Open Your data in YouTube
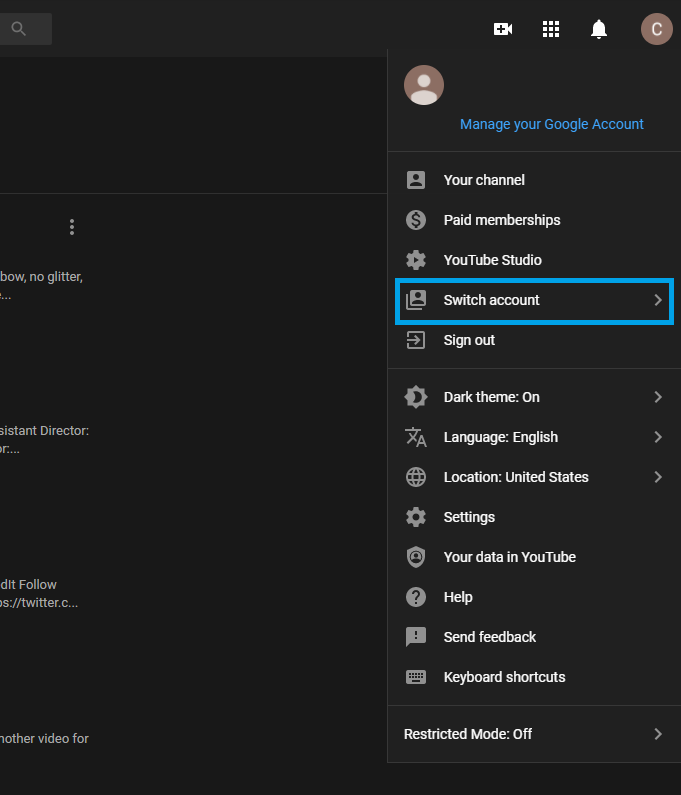 click(x=534, y=557)
